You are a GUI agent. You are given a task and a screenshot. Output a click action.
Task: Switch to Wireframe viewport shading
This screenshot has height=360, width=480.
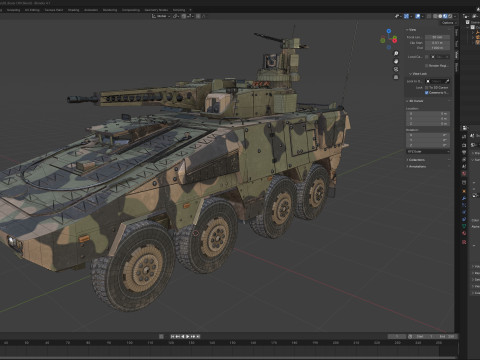[x=435, y=16]
